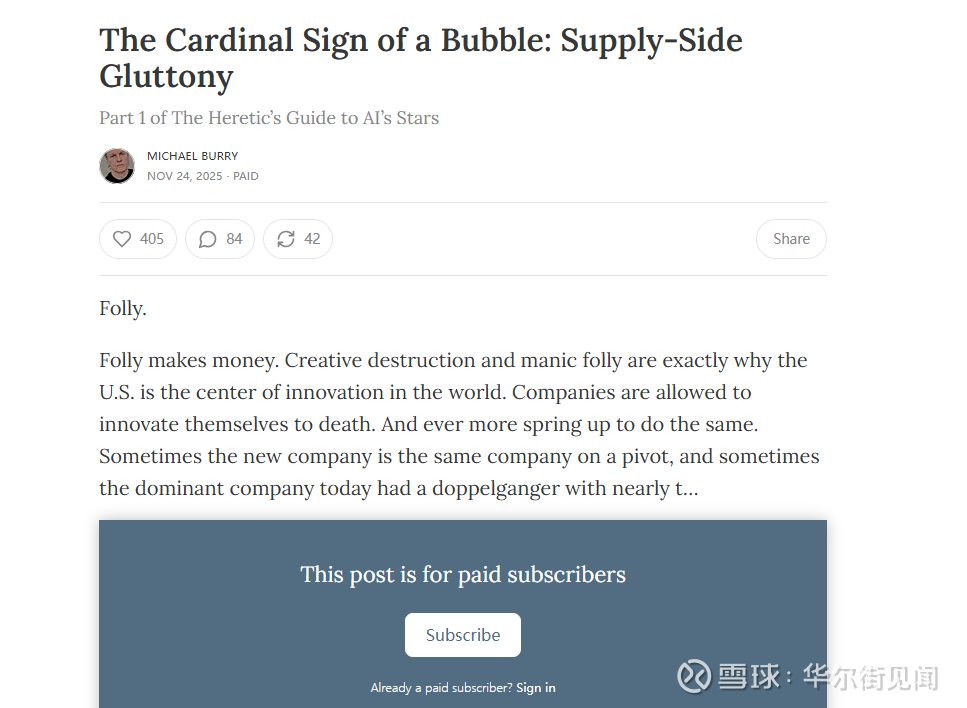Viewport: 967px width, 708px height.
Task: Click the restack arrows icon
Action: (286, 239)
